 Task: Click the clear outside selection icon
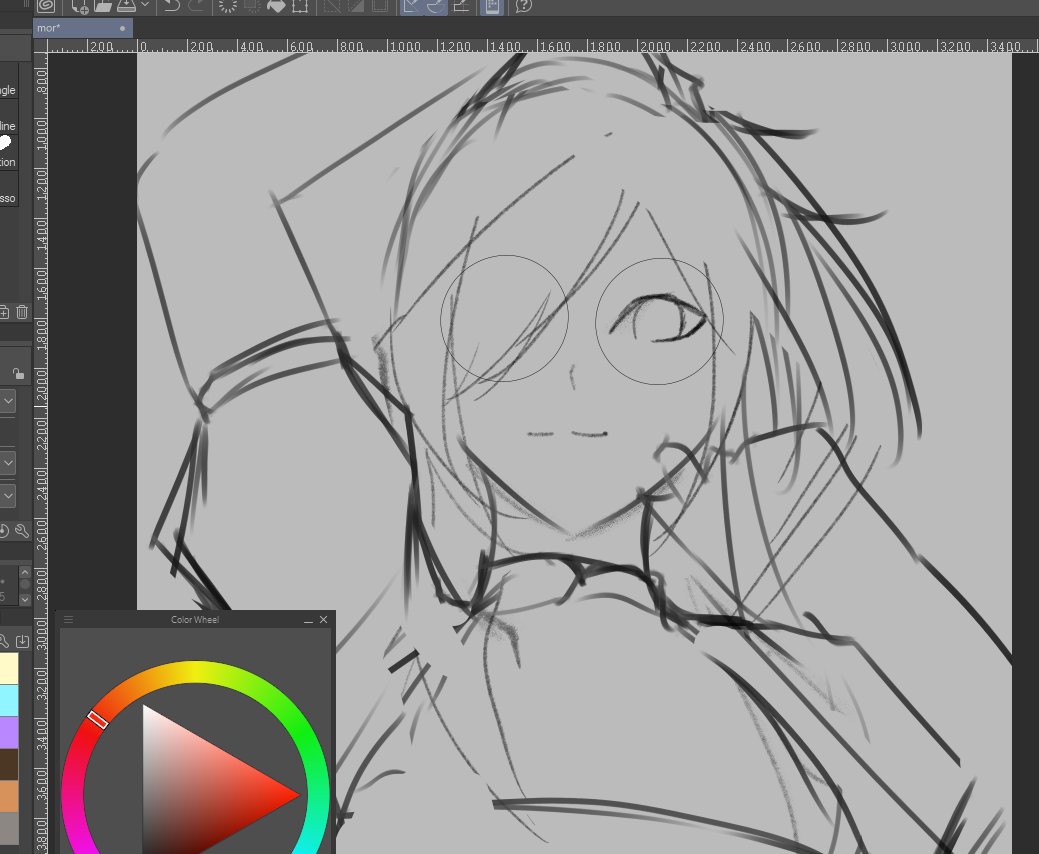tap(252, 6)
